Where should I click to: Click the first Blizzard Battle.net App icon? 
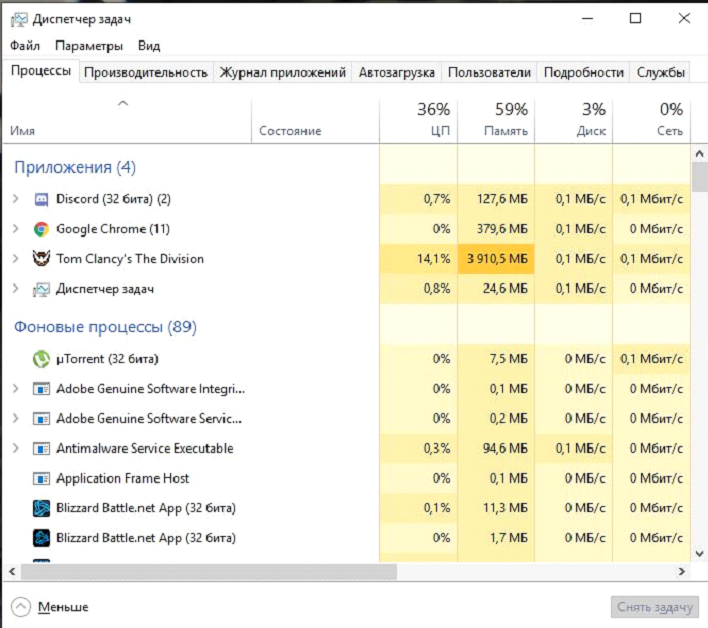coord(42,508)
